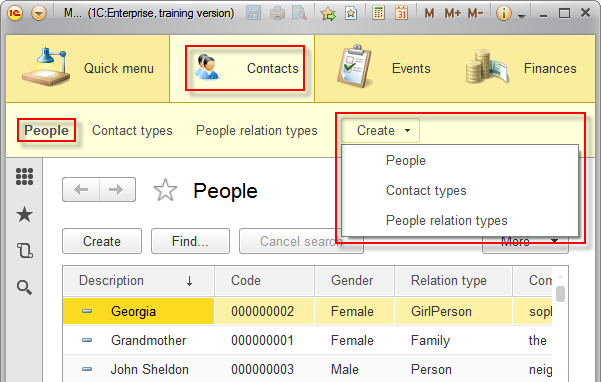Viewport: 601px width, 382px height.
Task: Click the John Sheldon row item icon
Action: pos(87,369)
